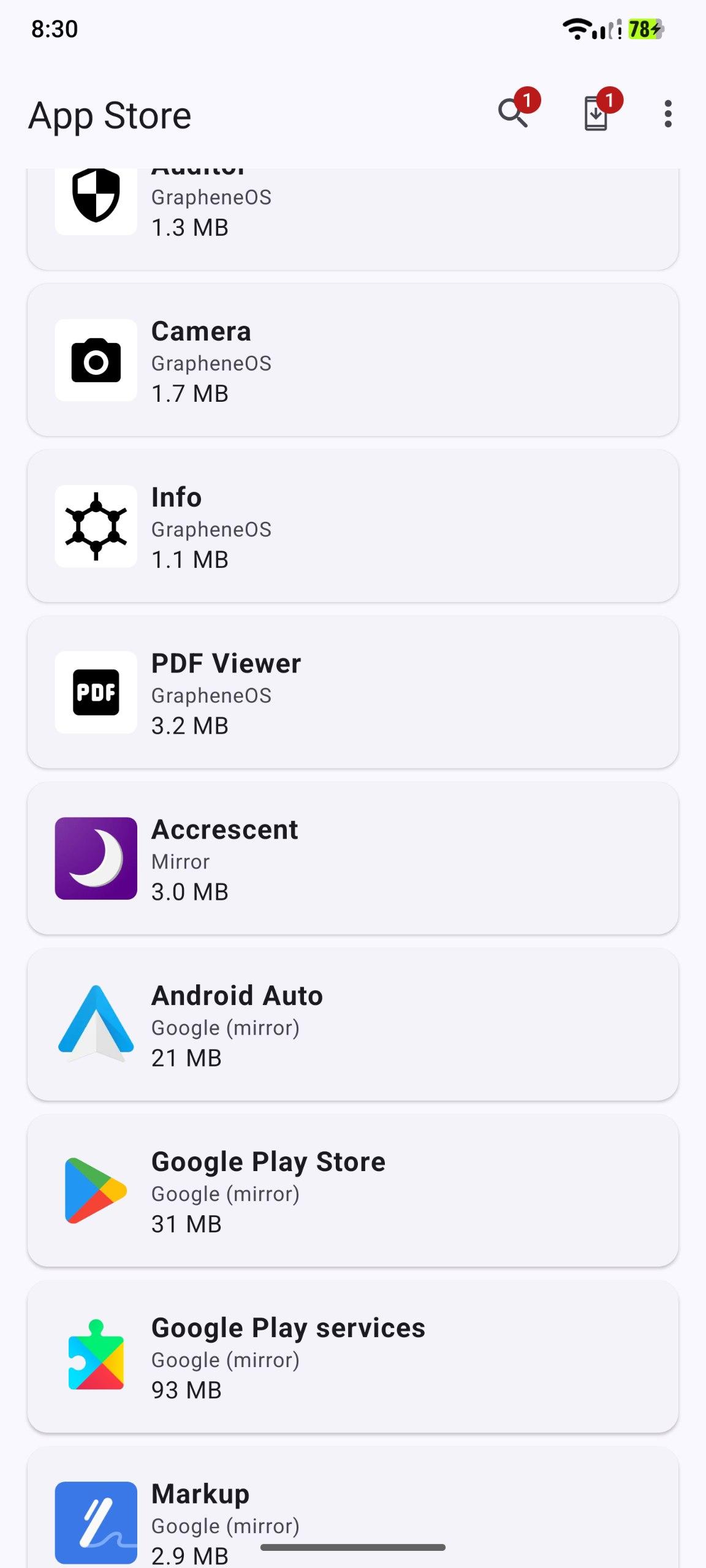Tap the PDF Viewer icon
Screen dimensions: 706x1568
tap(96, 692)
